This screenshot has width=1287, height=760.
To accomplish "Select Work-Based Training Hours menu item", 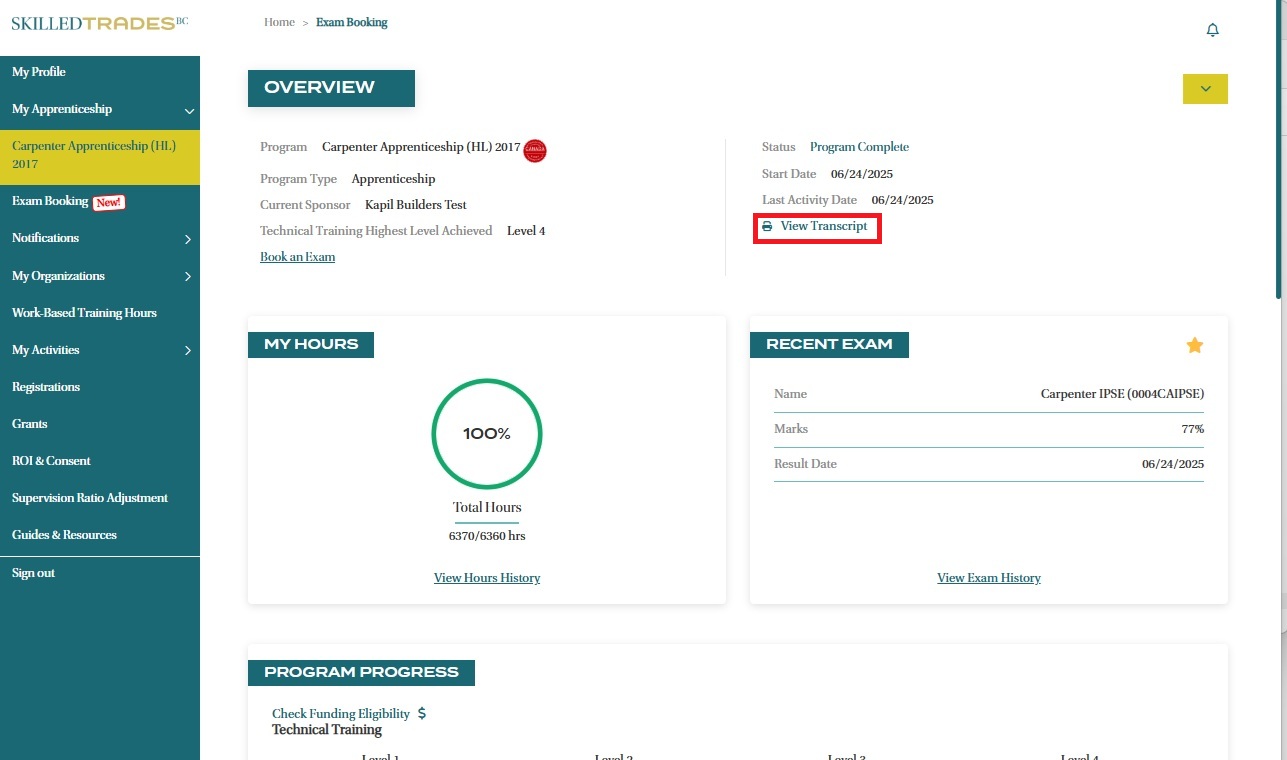I will click(x=84, y=313).
